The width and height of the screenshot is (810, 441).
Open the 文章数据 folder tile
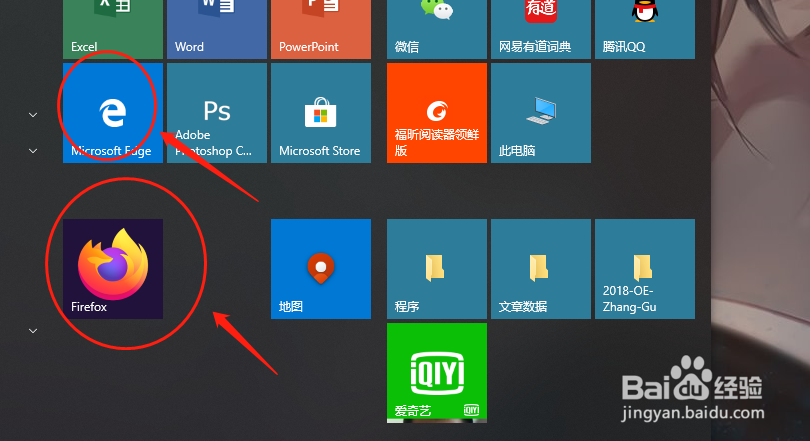click(x=541, y=269)
